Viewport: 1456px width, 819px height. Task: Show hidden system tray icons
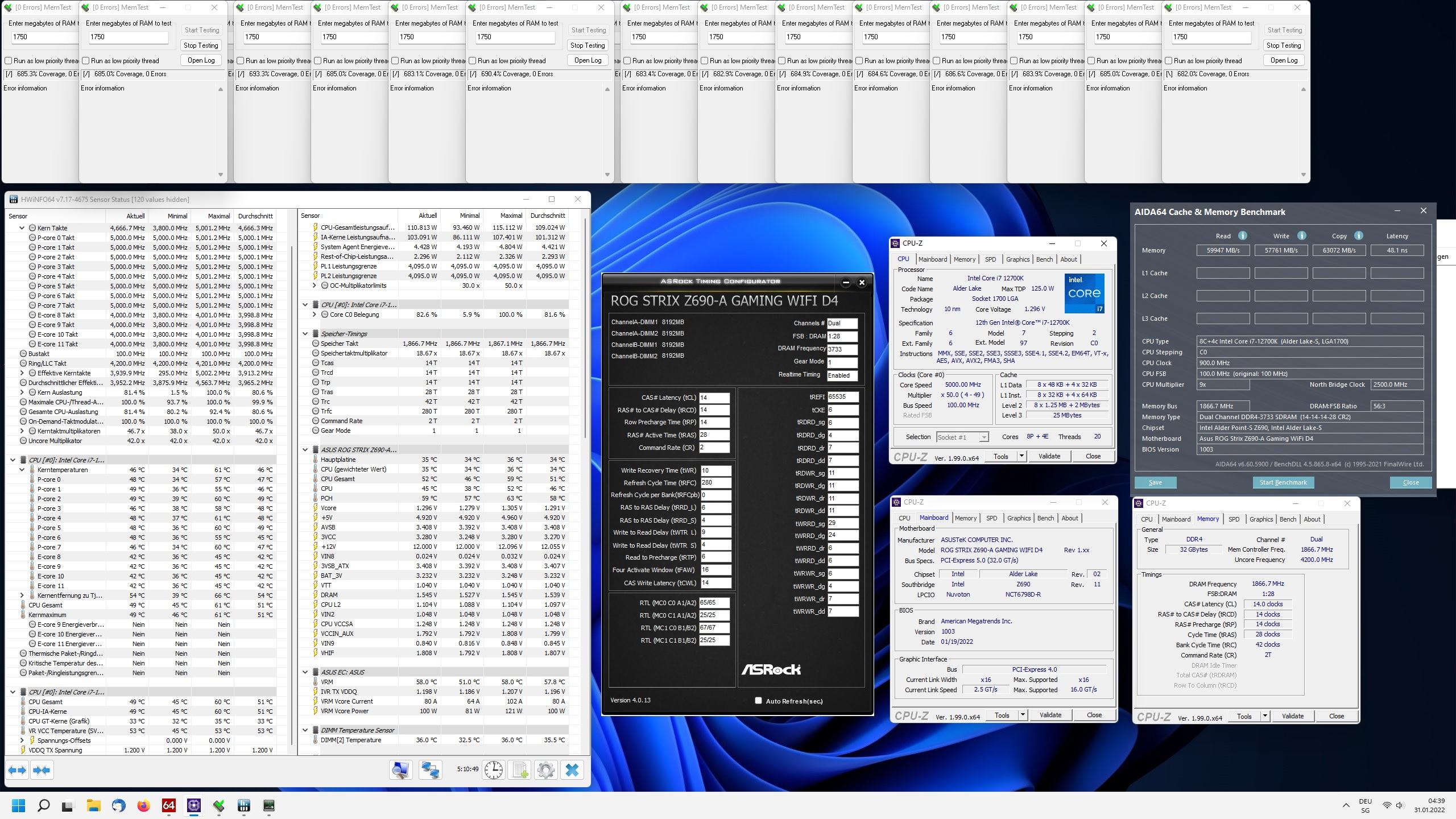1346,805
